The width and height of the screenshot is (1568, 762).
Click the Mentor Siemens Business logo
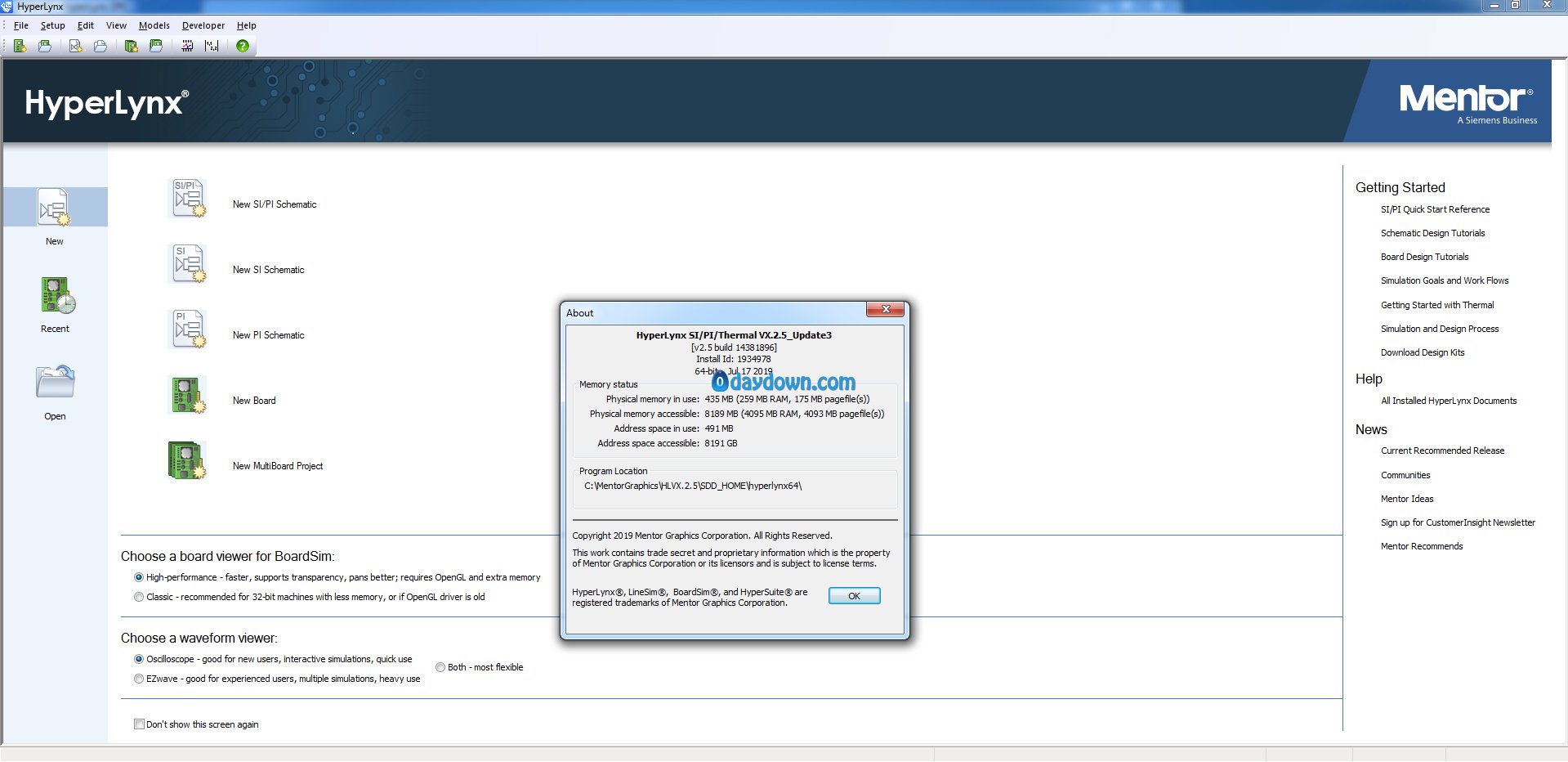coord(1467,105)
